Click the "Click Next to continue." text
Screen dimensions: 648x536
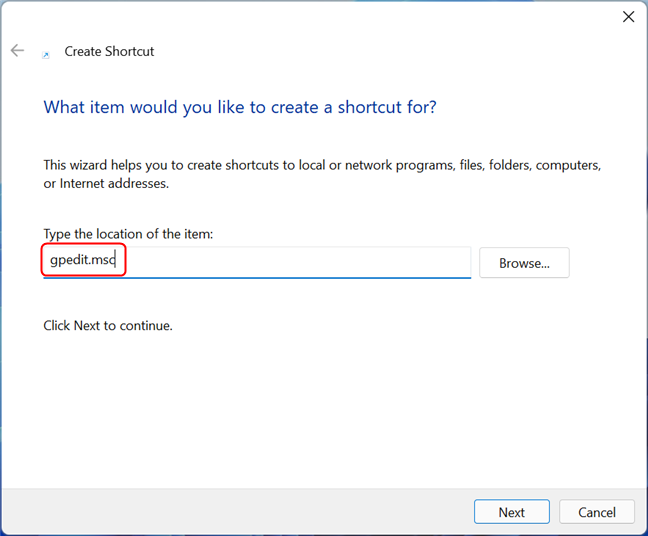[108, 326]
